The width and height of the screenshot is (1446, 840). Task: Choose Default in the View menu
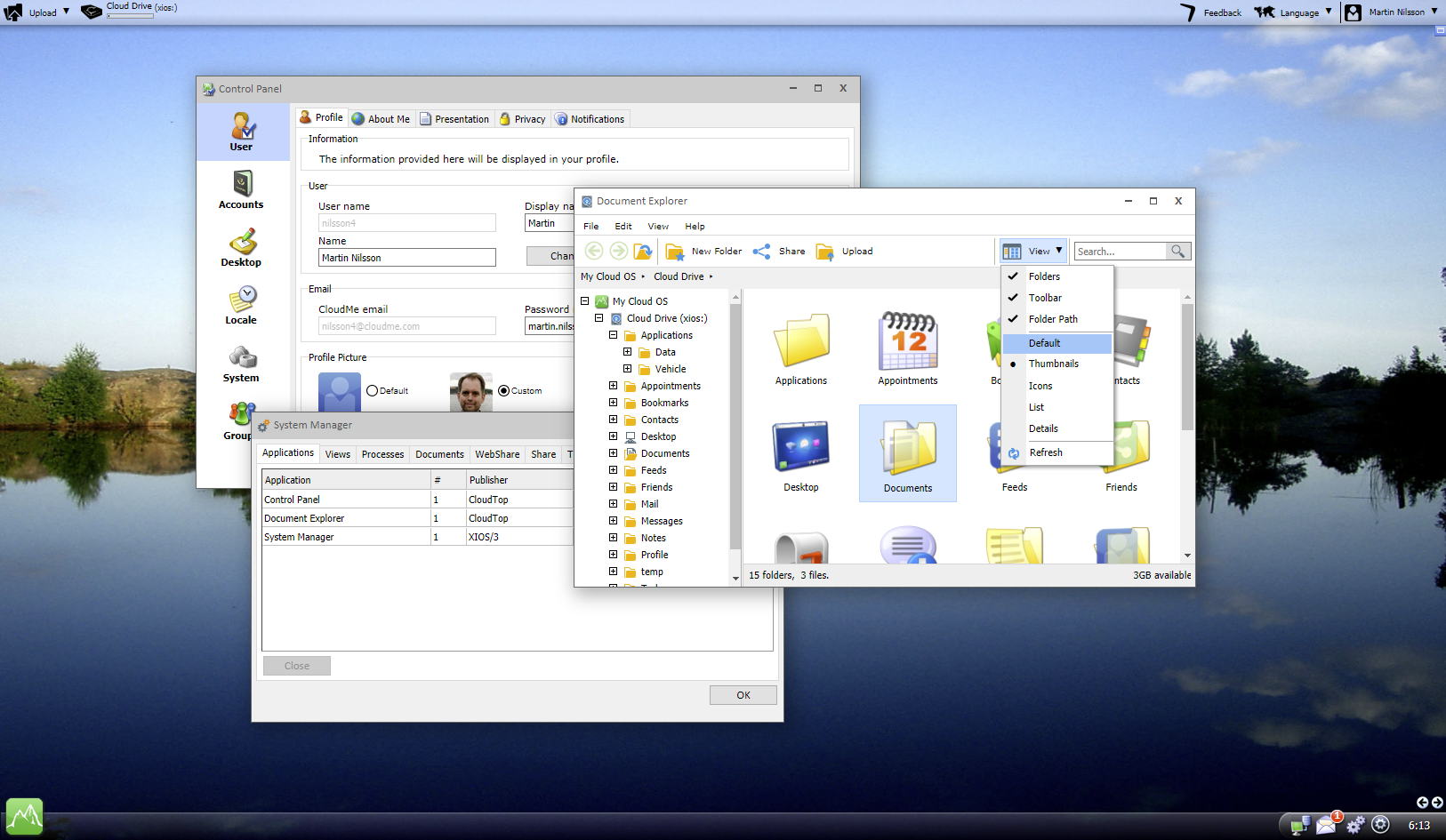click(1057, 343)
